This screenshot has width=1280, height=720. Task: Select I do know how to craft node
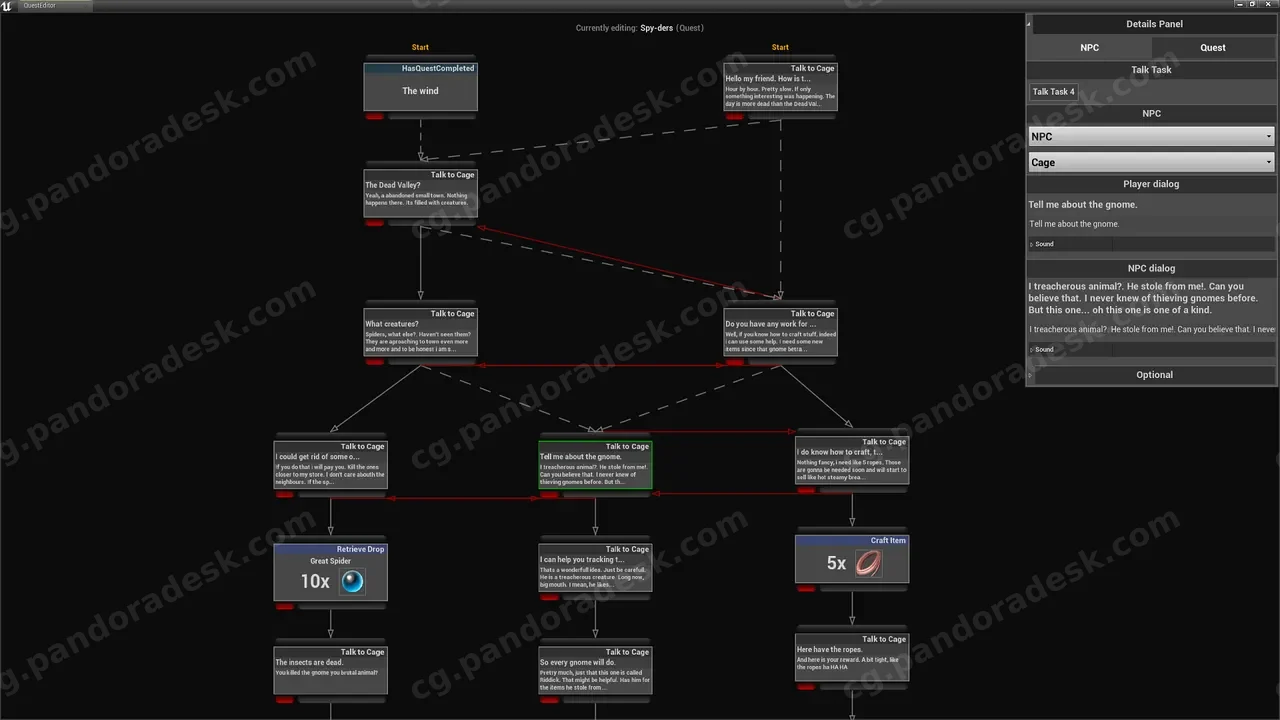click(x=852, y=460)
